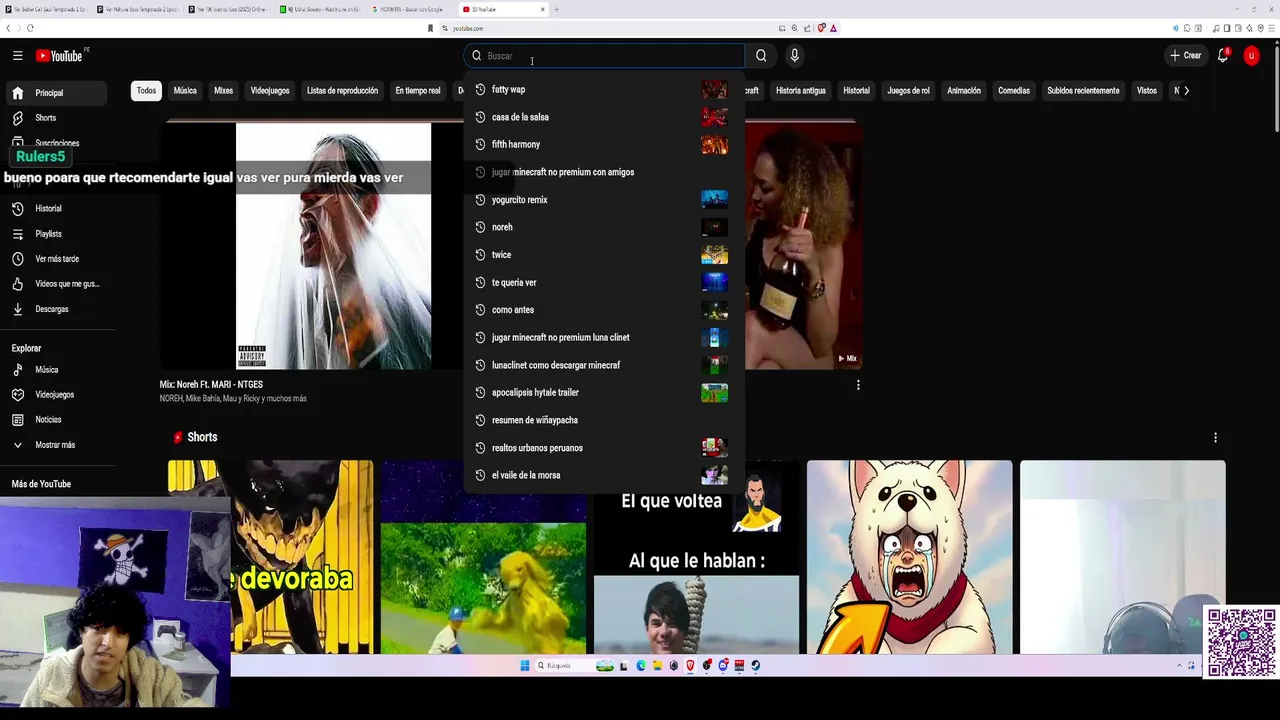
Task: Open Microsoft Edge from the taskbar
Action: pos(641,665)
